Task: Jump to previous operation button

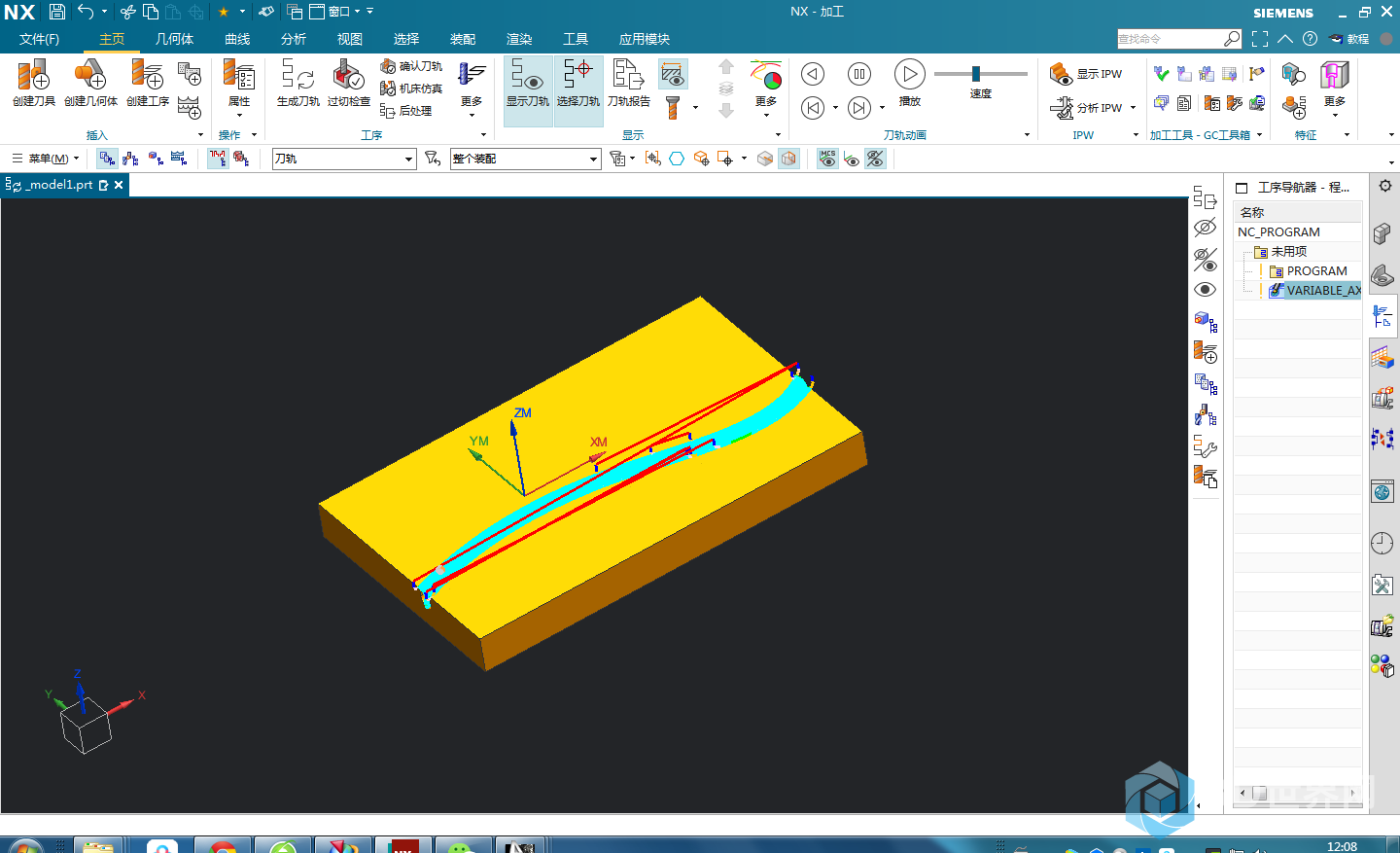Action: point(813,108)
